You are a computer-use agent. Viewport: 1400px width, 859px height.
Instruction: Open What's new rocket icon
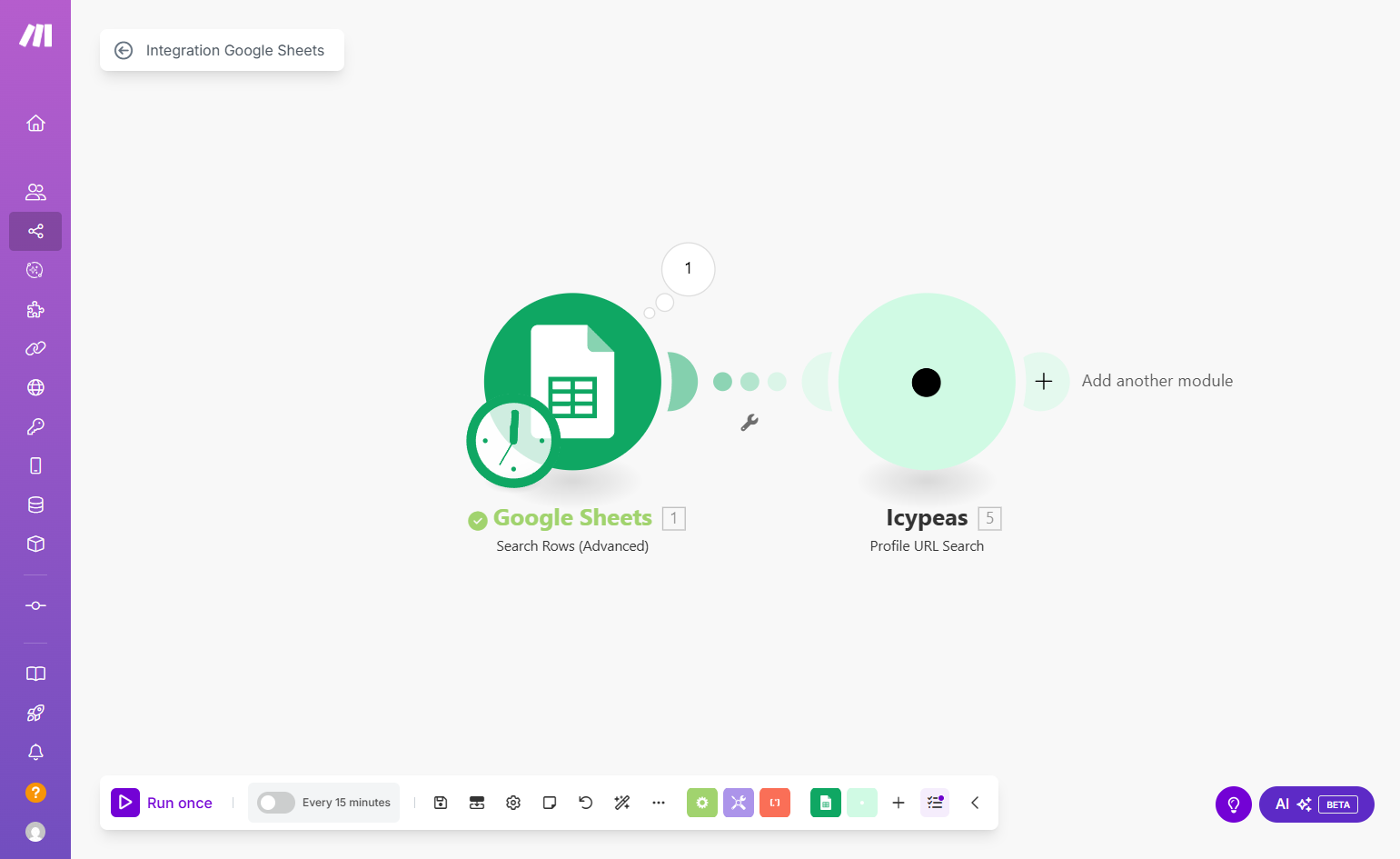(x=35, y=714)
